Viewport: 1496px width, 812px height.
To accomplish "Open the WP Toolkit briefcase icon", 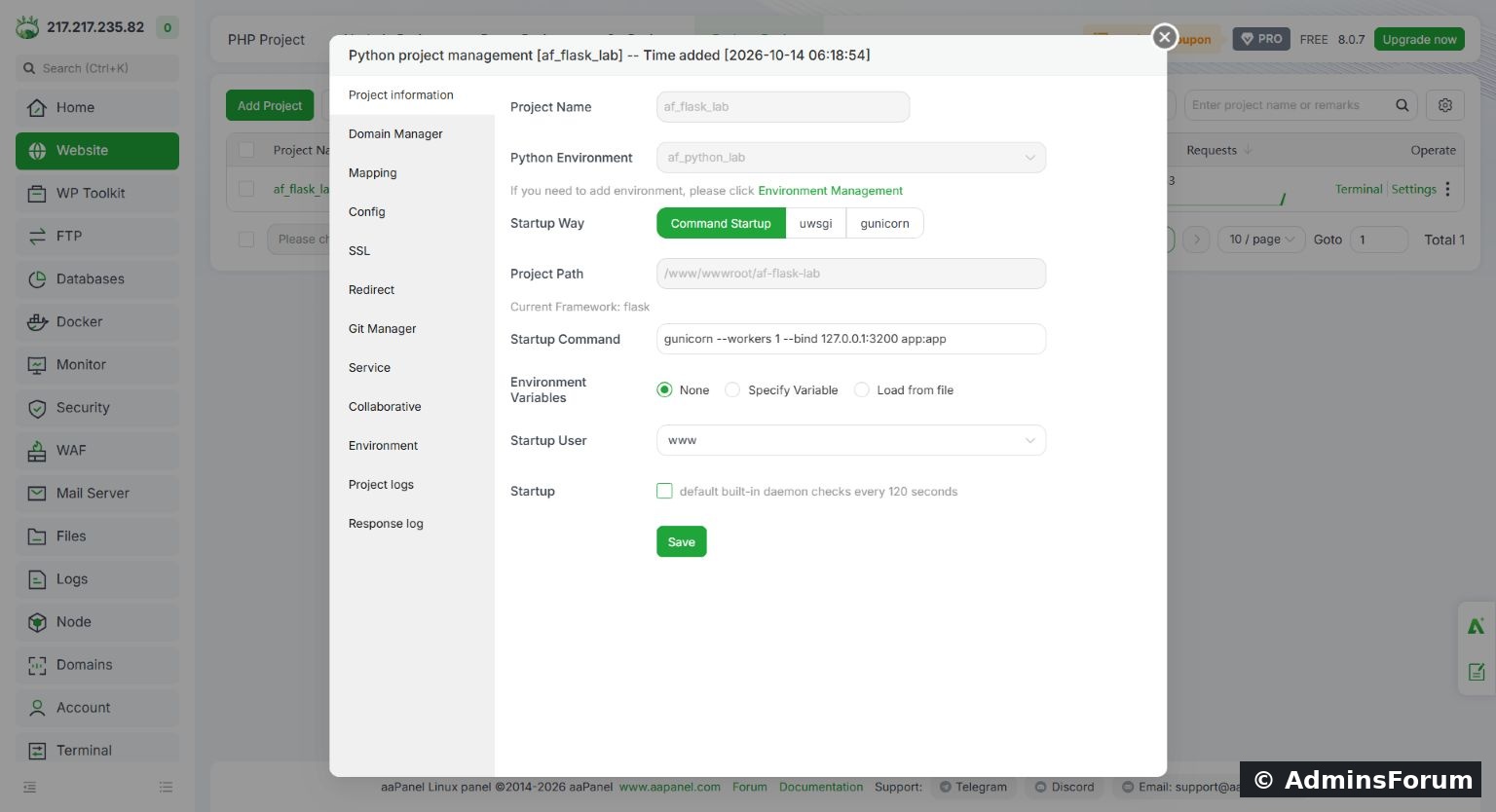I will (x=37, y=194).
